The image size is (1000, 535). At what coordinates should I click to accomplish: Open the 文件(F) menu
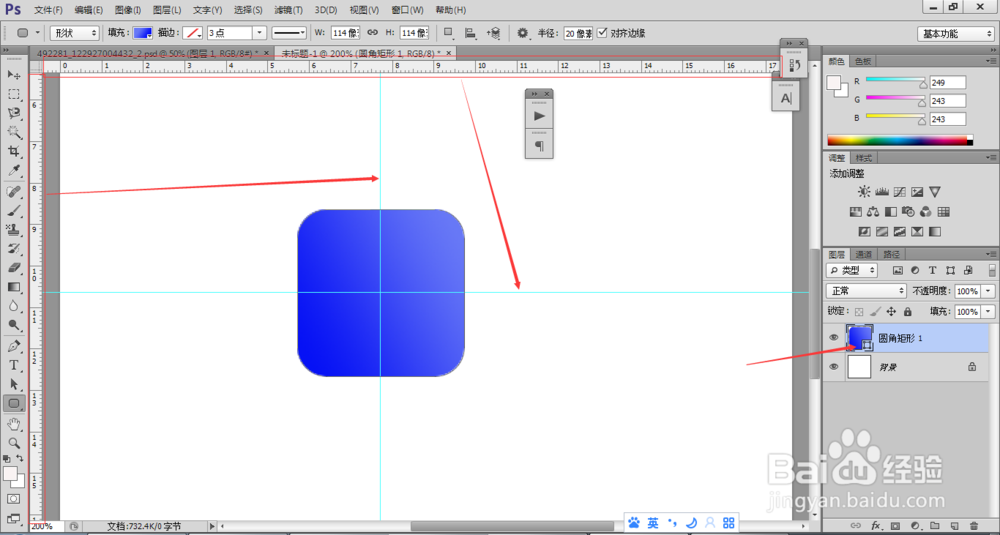pos(48,10)
